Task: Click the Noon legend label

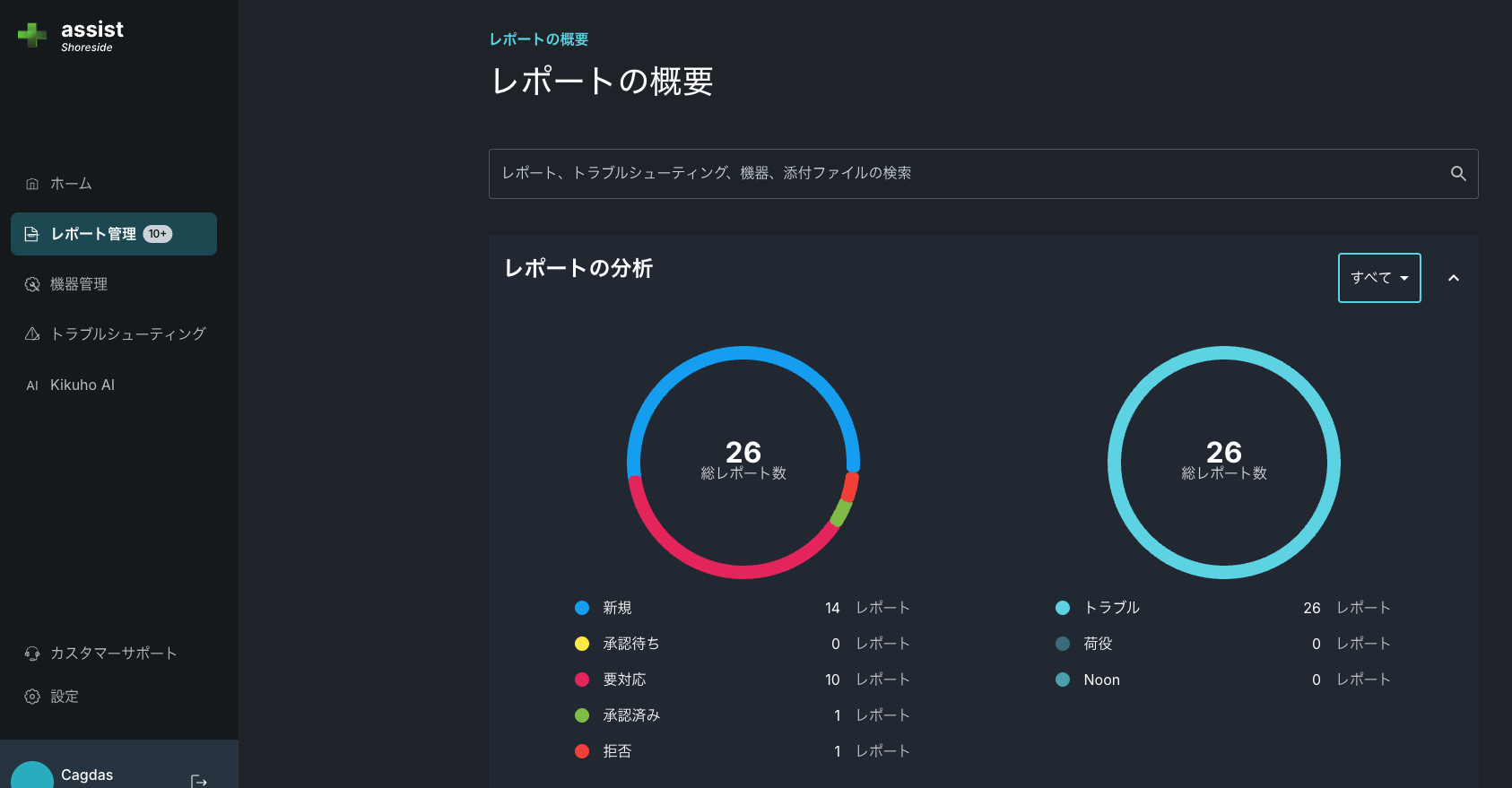Action: [x=1102, y=680]
